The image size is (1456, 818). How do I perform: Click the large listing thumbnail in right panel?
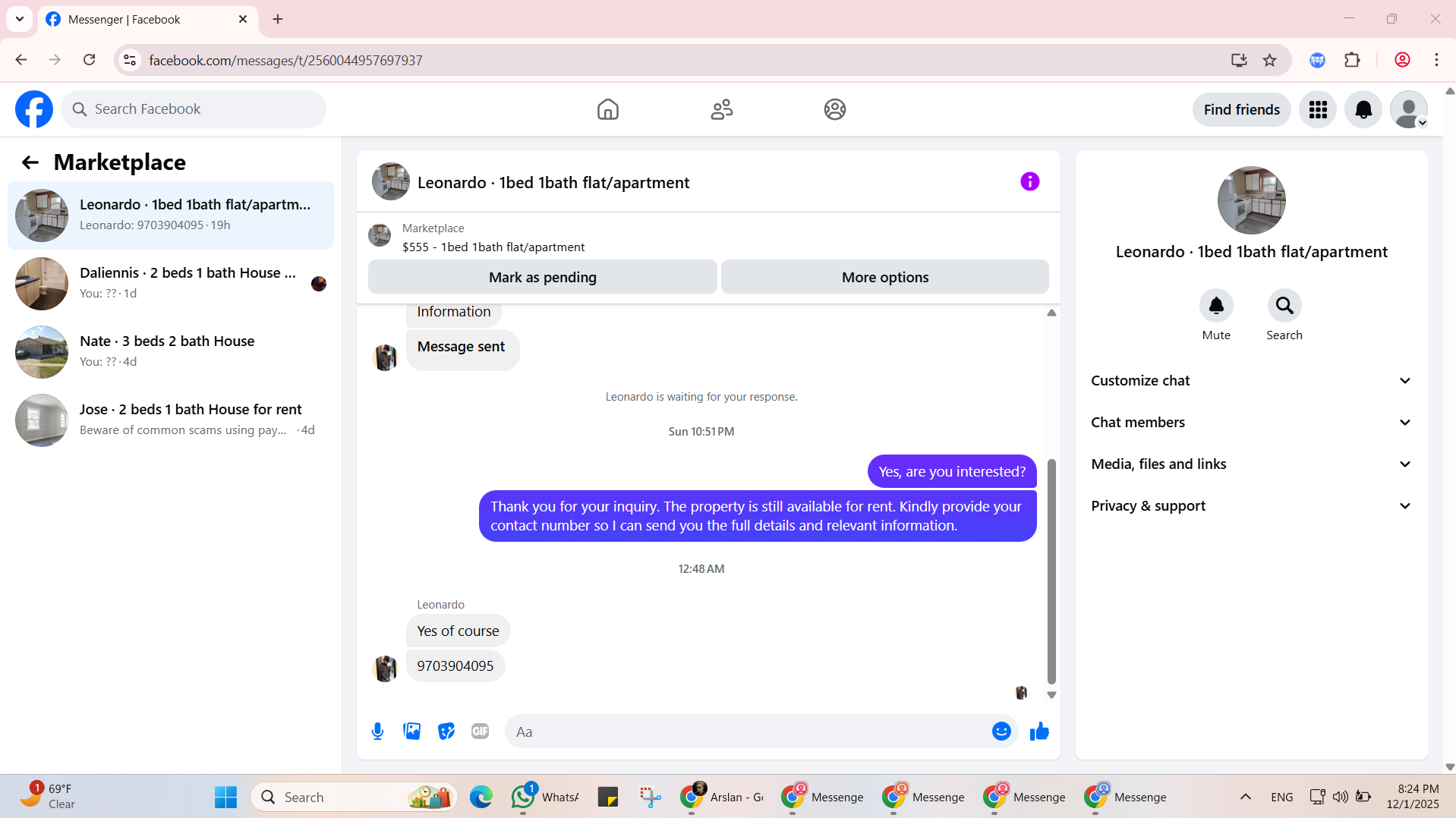pyautogui.click(x=1251, y=200)
